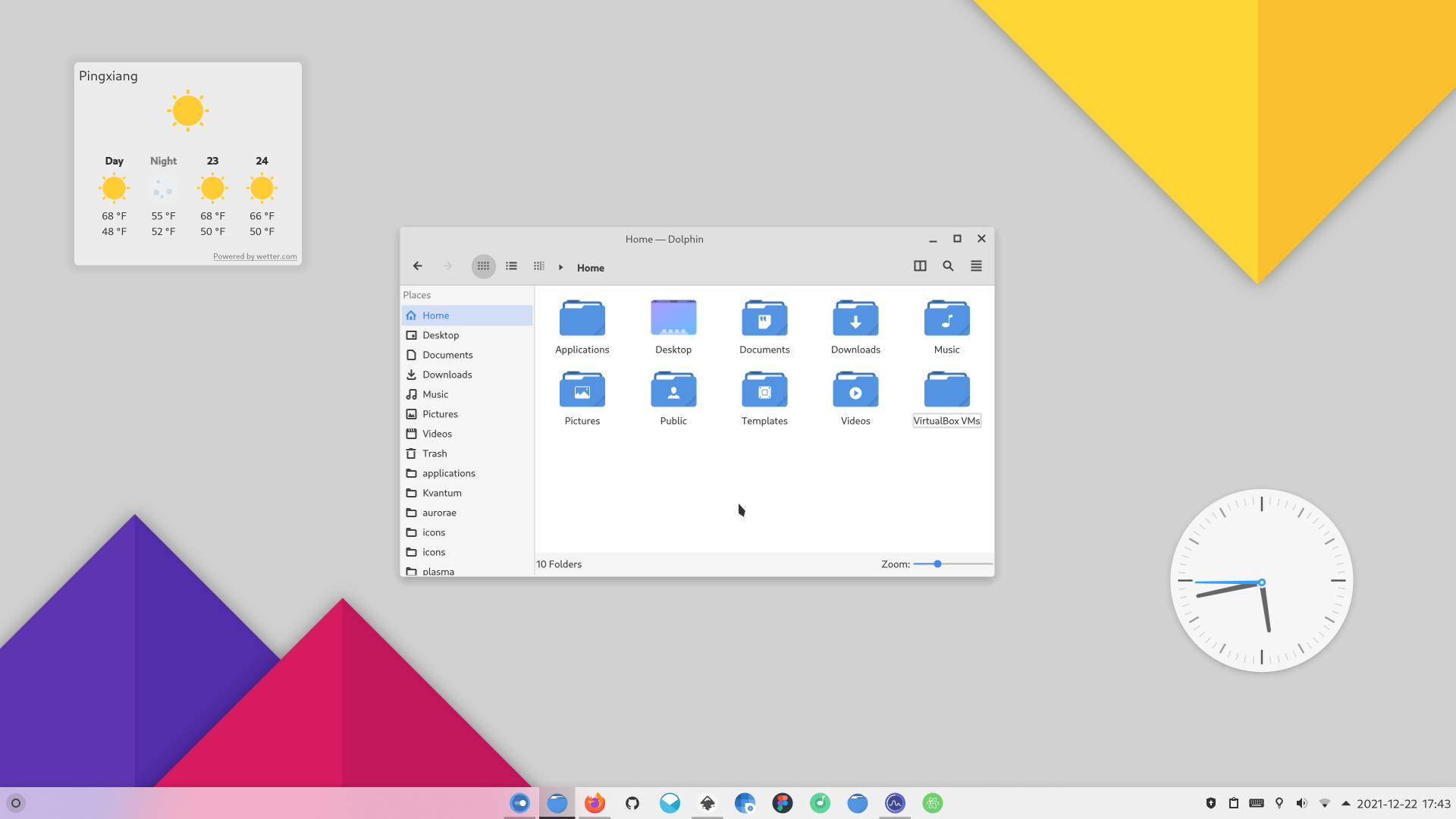Go back in Dolphin navigation
The width and height of the screenshot is (1456, 819).
(x=417, y=266)
